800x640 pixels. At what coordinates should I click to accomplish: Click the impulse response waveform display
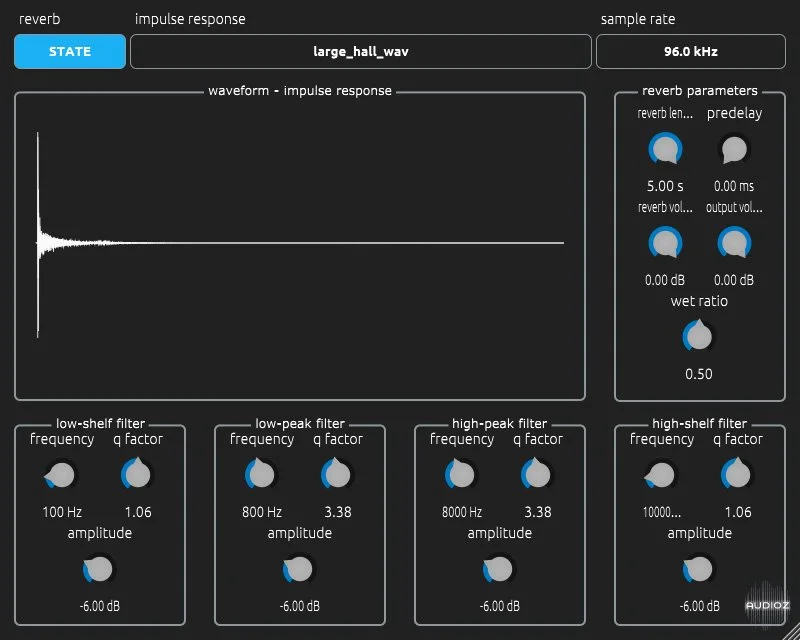[300, 247]
